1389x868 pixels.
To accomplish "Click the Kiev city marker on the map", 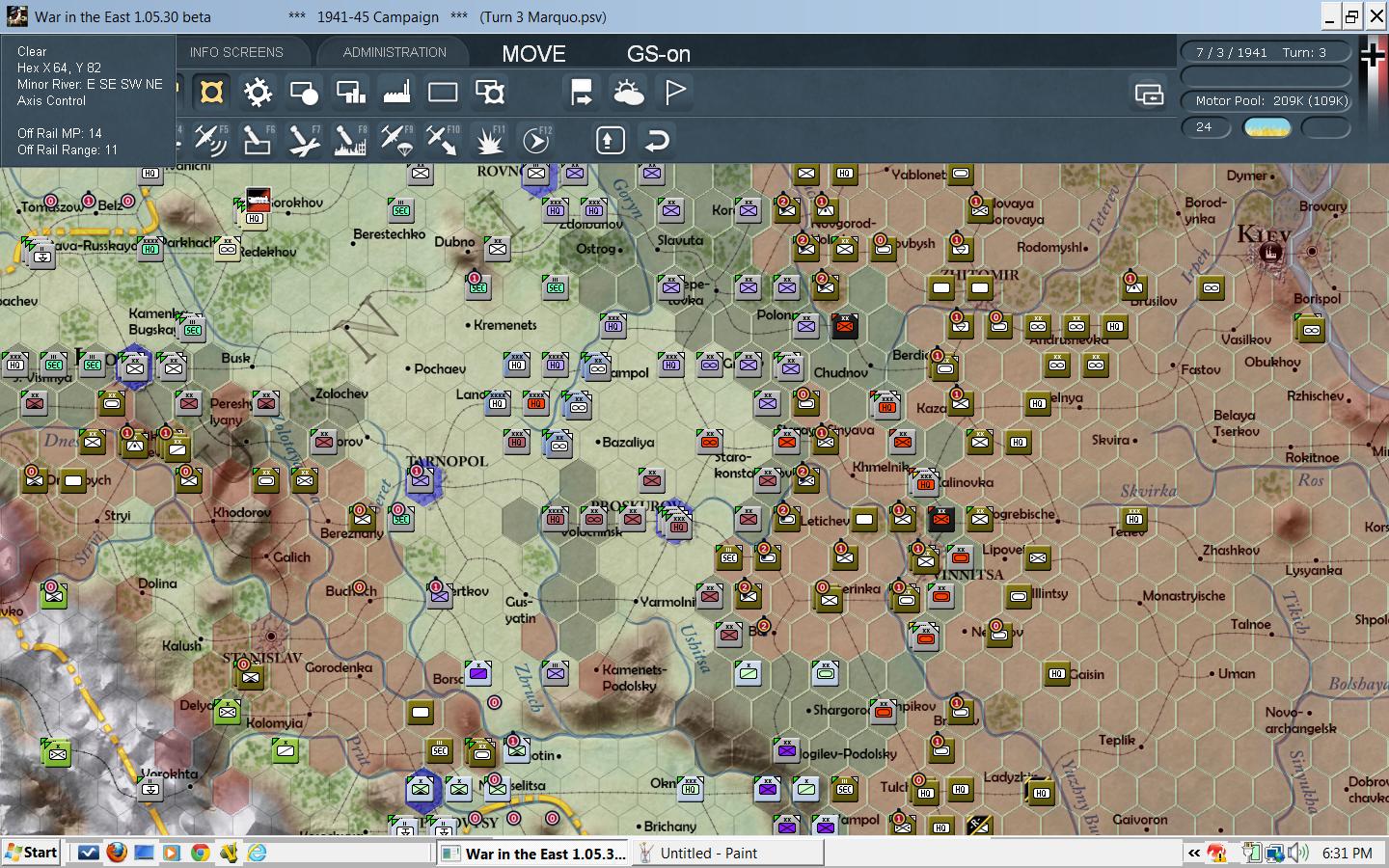I will click(x=1271, y=253).
